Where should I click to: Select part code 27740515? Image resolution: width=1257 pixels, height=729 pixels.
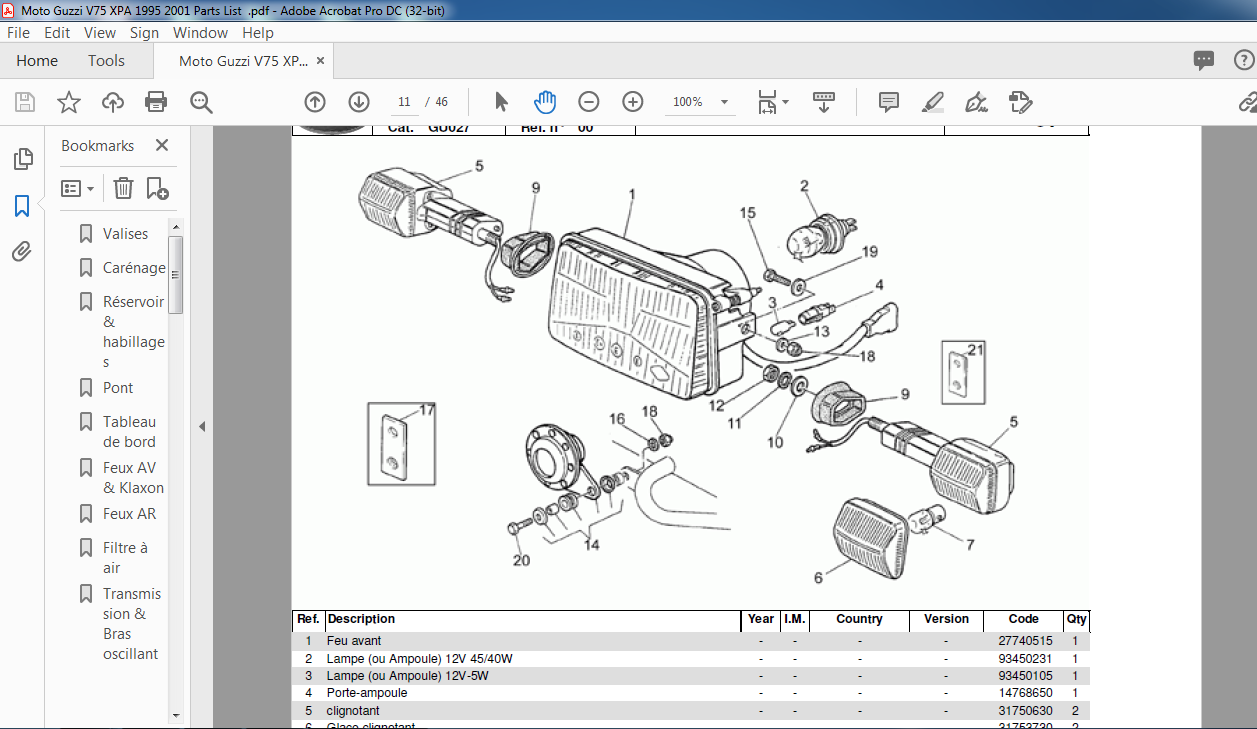pyautogui.click(x=1025, y=641)
